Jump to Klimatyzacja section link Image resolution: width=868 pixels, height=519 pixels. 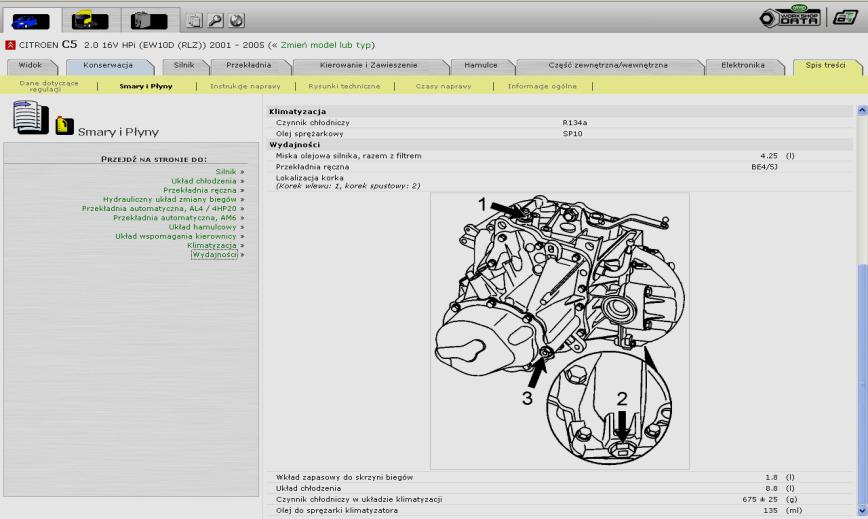click(211, 246)
